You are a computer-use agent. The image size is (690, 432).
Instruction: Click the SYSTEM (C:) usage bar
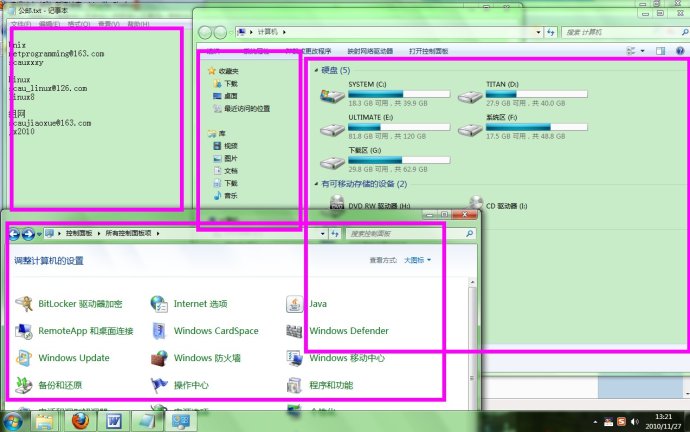point(399,94)
